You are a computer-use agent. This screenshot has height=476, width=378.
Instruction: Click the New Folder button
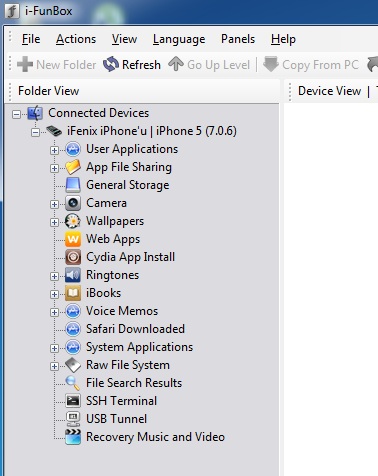coord(57,64)
